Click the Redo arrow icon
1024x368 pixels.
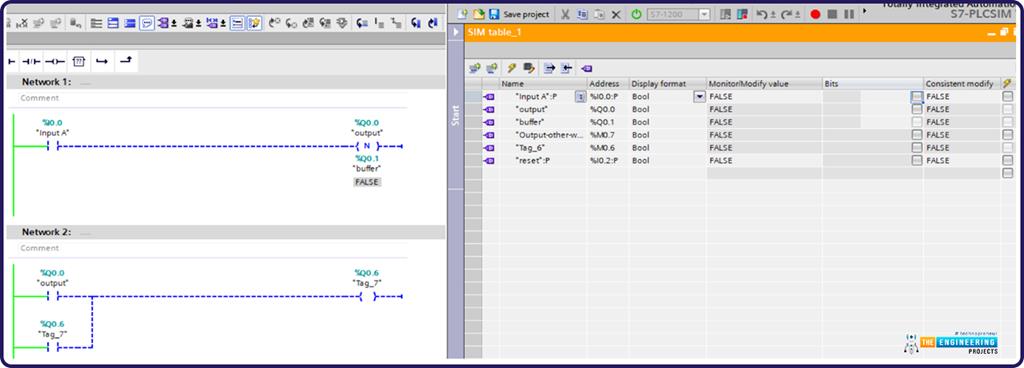coord(786,14)
